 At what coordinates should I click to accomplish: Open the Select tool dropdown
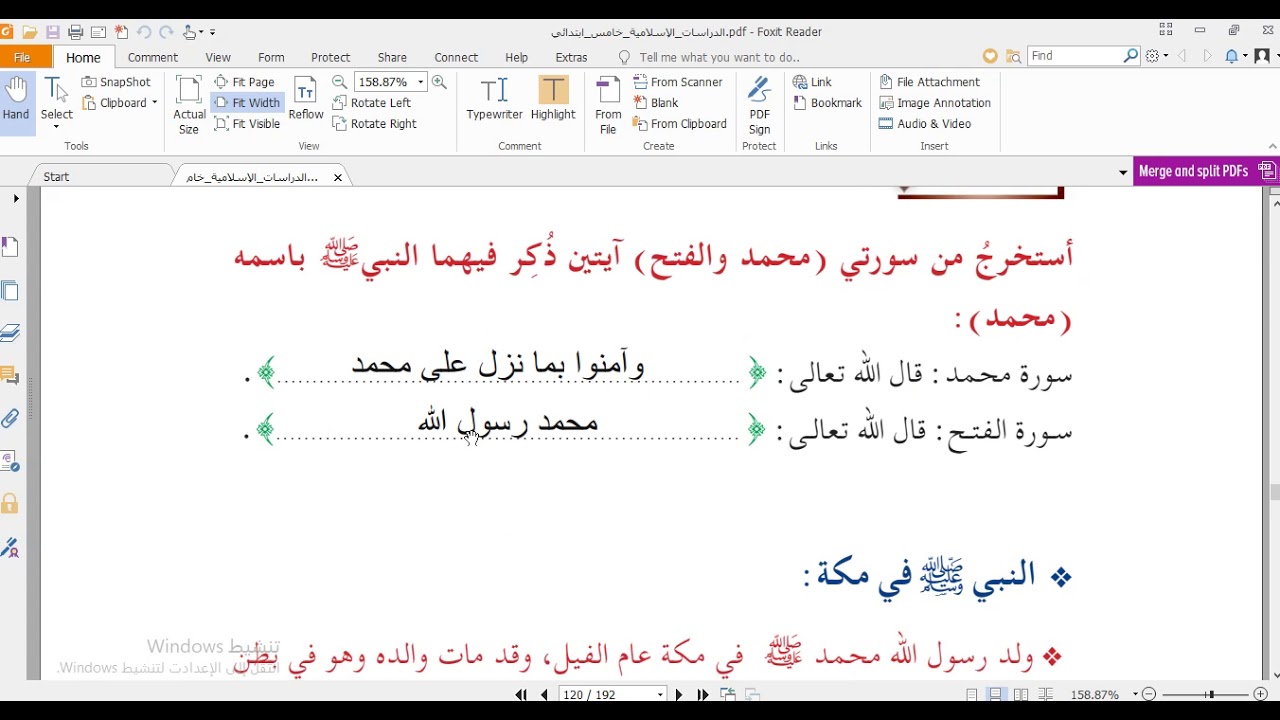point(56,126)
